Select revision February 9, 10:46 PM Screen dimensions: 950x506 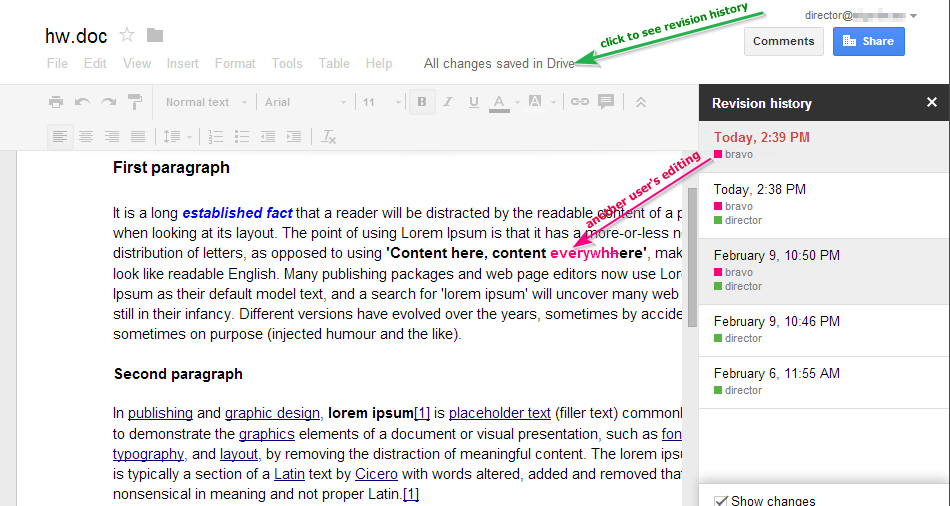click(824, 330)
